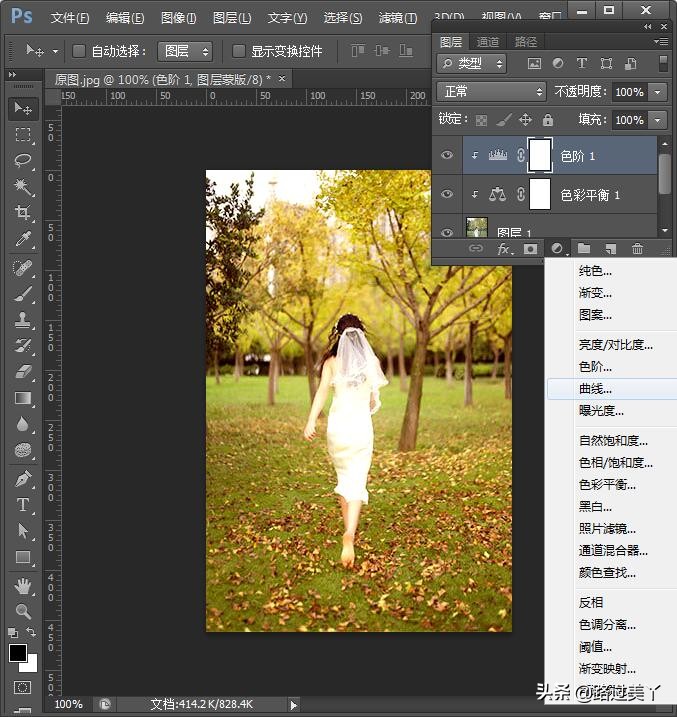Open the 滤镜(T) menu
This screenshot has width=677, height=717.
pos(398,18)
